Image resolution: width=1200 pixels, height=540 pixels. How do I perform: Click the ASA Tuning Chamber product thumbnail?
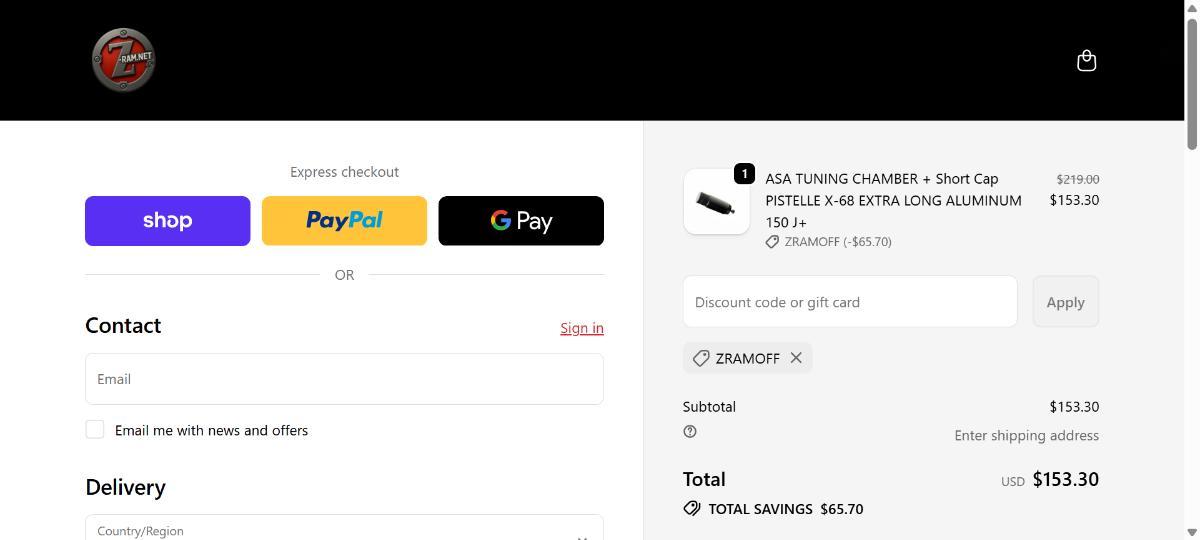pyautogui.click(x=716, y=202)
